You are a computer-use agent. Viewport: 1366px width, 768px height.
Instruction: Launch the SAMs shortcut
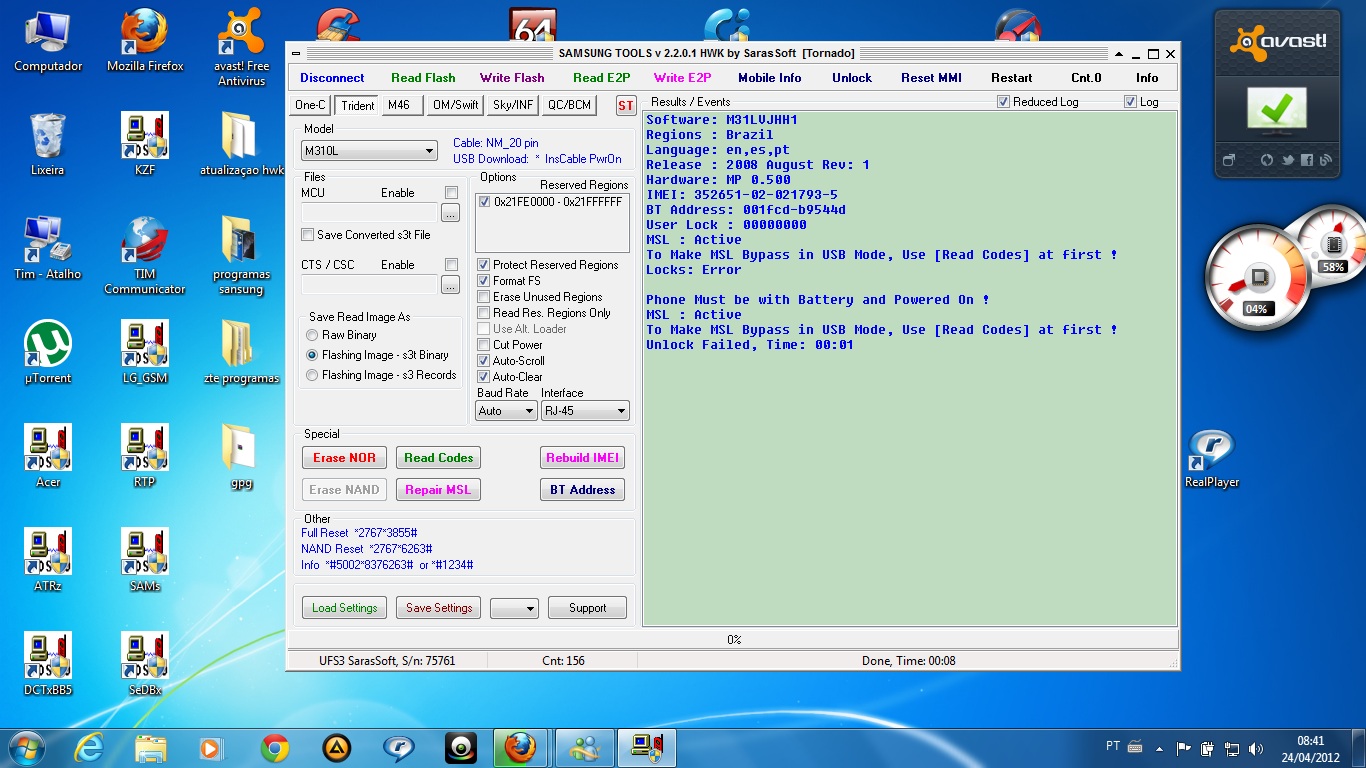[x=145, y=561]
